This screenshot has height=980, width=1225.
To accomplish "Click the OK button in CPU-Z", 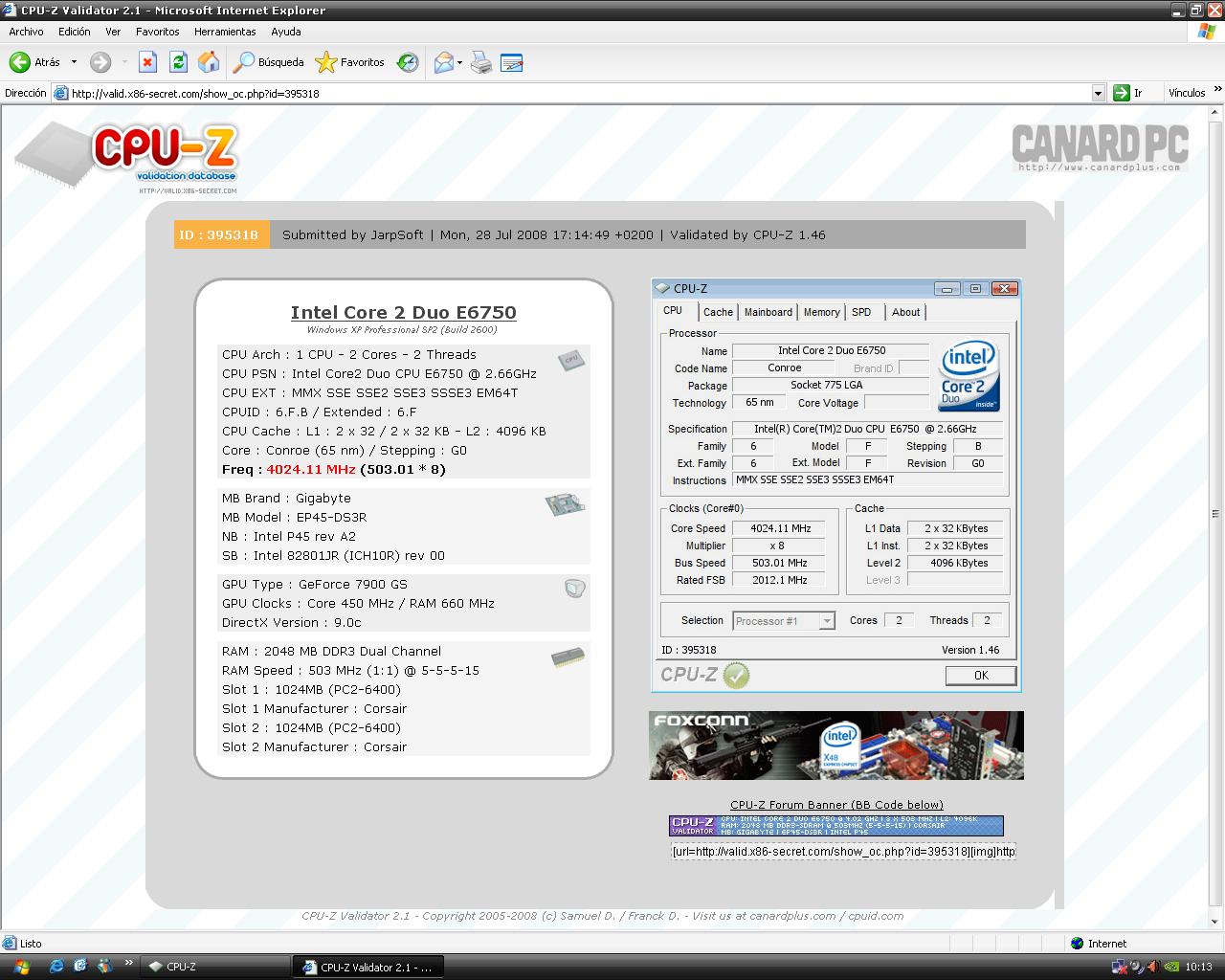I will point(981,675).
